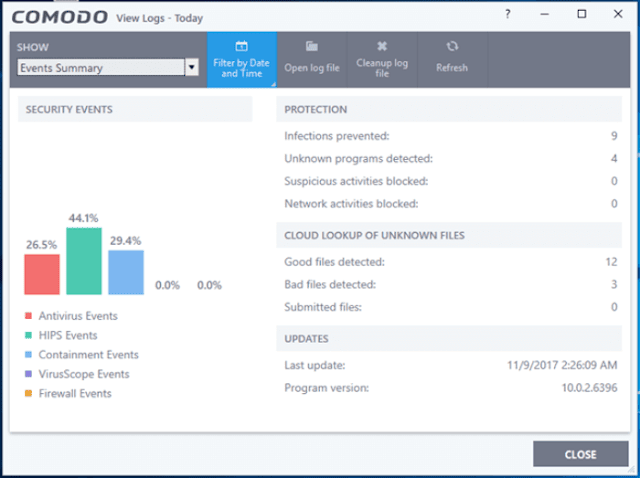The height and width of the screenshot is (478, 640).
Task: Click the Containment Events legend text
Action: point(89,355)
